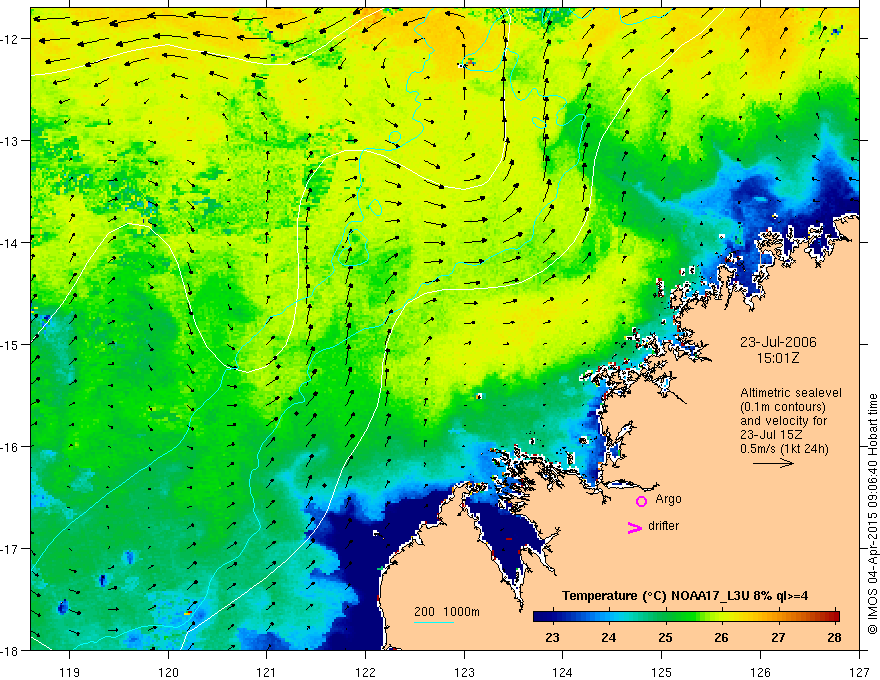The width and height of the screenshot is (880, 680).
Task: Click the latitude -17 axis label
Action: tap(10, 548)
